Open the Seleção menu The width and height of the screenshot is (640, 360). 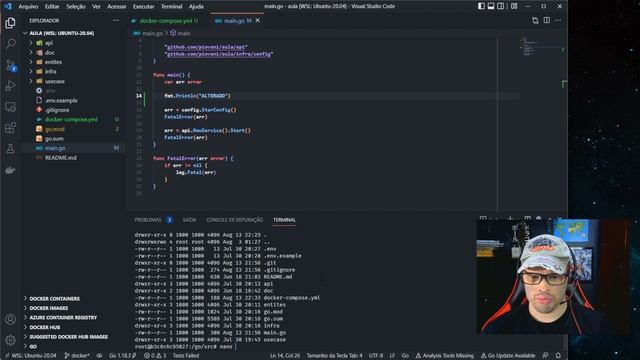click(x=76, y=6)
